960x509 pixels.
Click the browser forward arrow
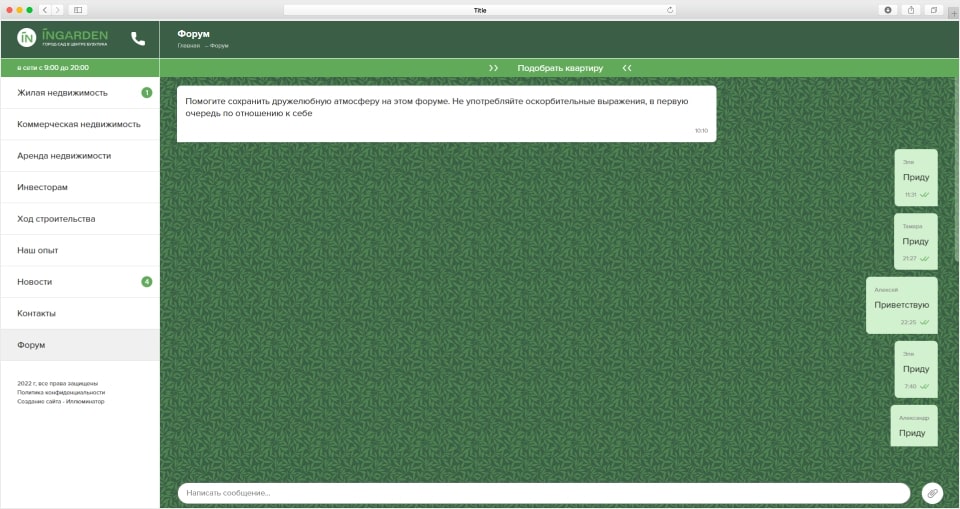(57, 10)
